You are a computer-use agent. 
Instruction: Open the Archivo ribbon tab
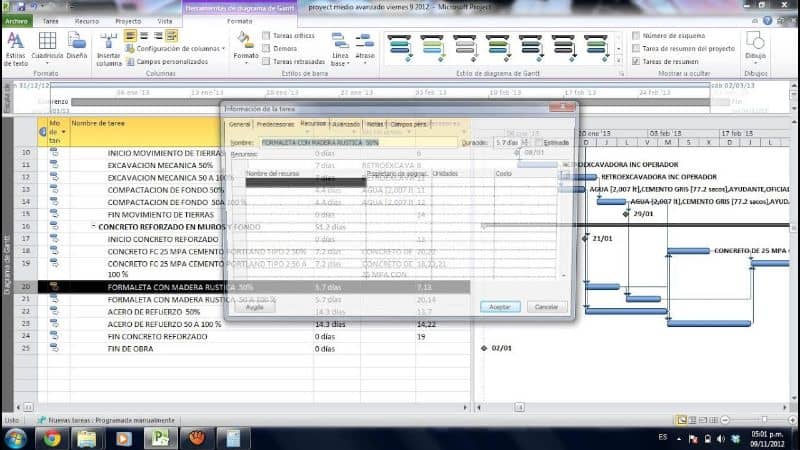coord(16,21)
